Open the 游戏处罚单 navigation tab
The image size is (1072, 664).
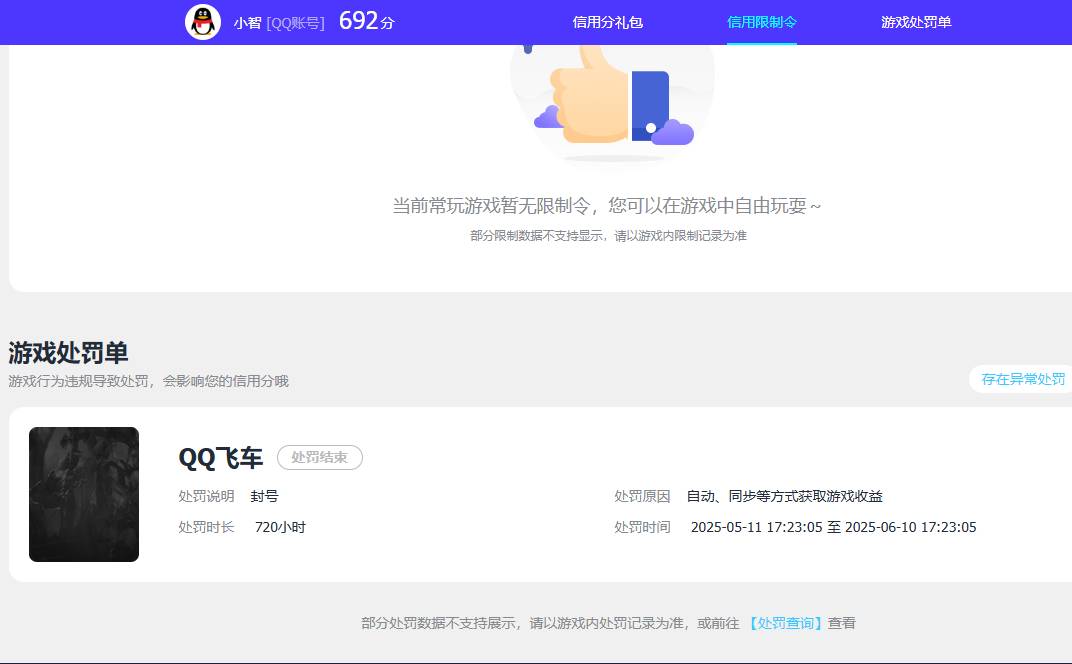coord(916,22)
